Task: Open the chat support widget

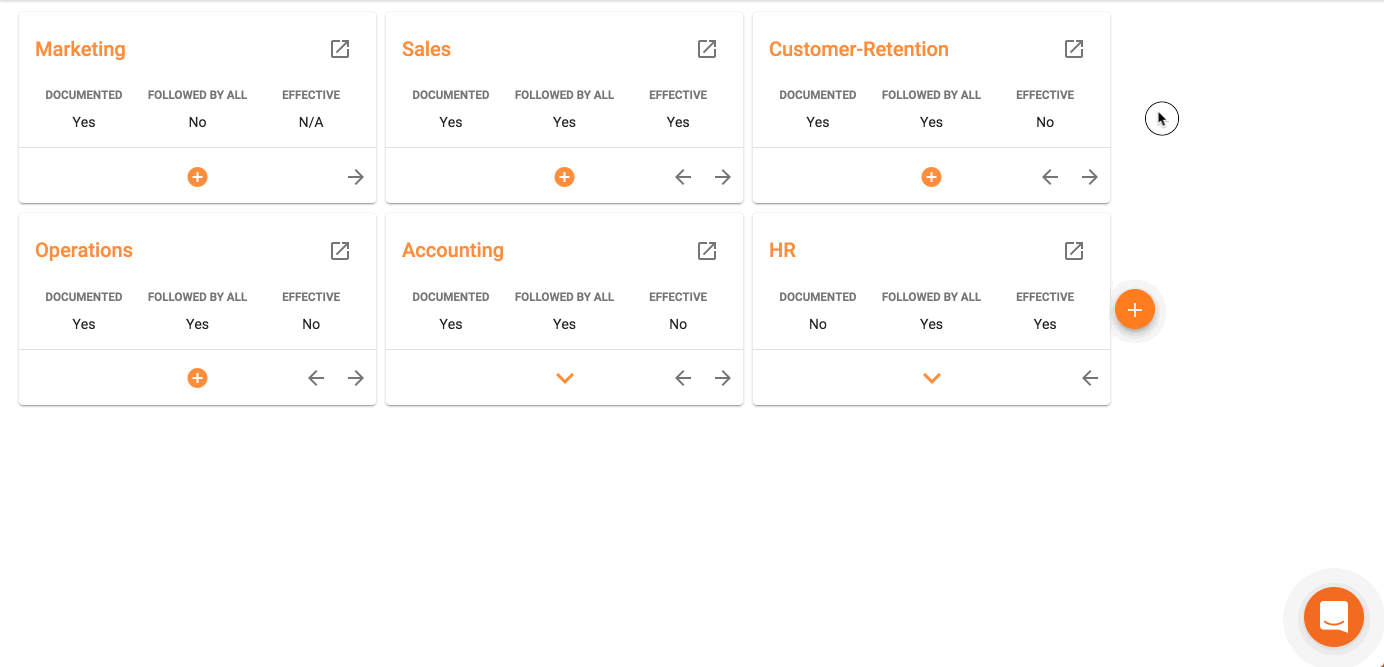Action: point(1333,617)
